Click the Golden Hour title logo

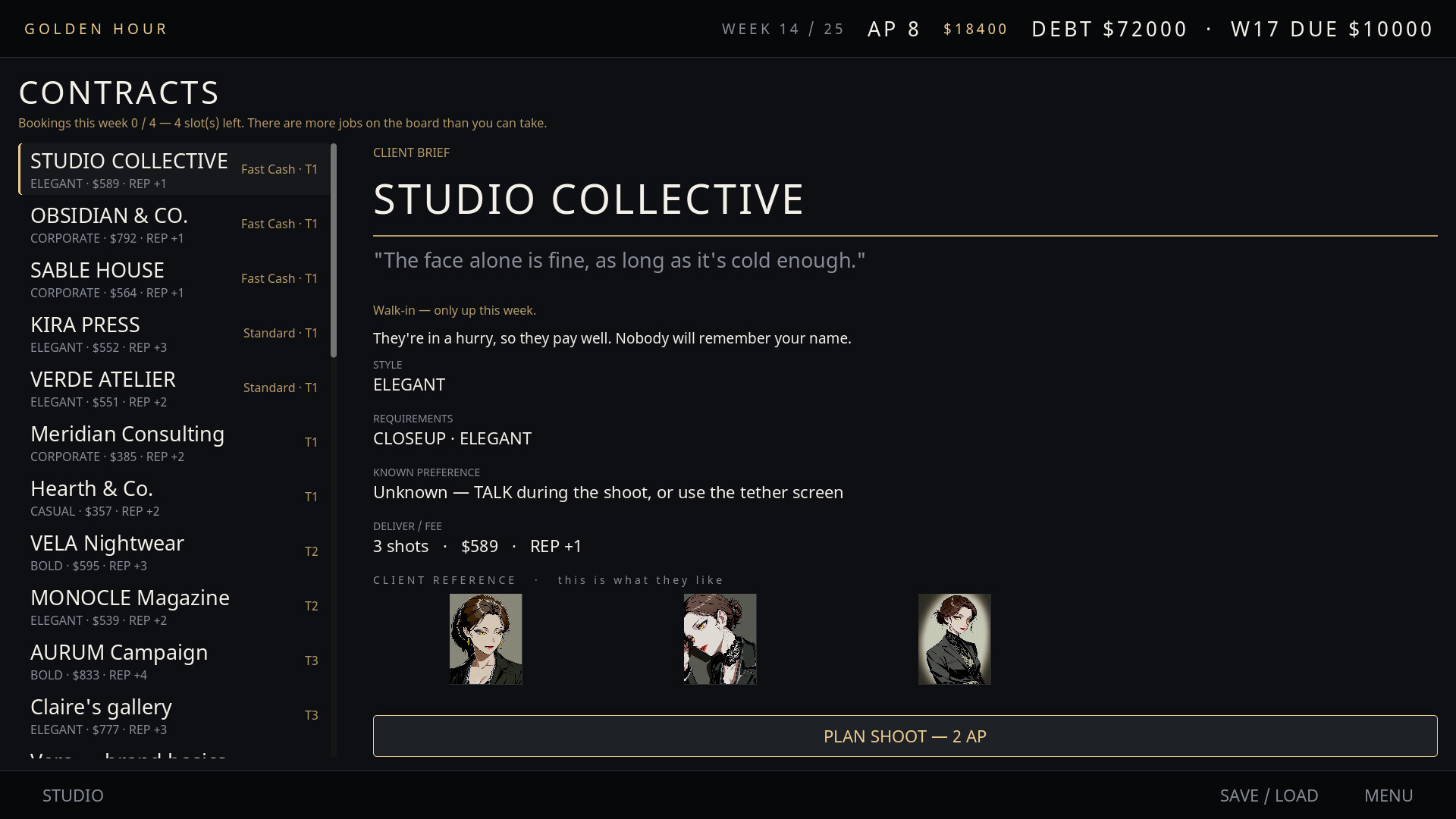[x=96, y=29]
